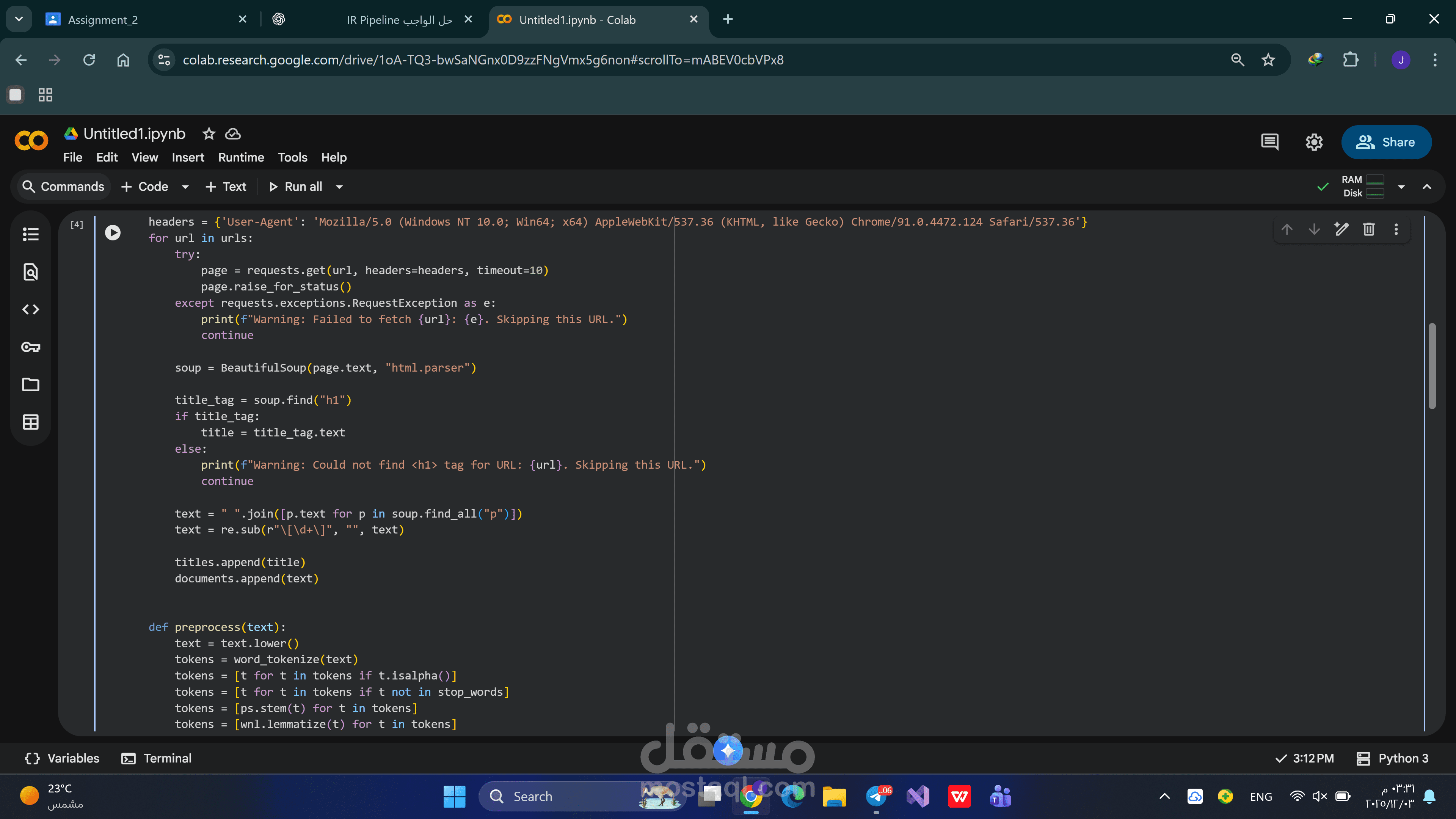Run the current code cell
This screenshot has width=1456, height=819.
tap(113, 232)
